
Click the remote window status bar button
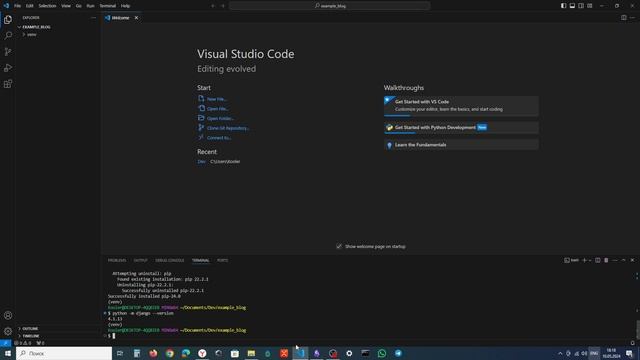(5, 343)
